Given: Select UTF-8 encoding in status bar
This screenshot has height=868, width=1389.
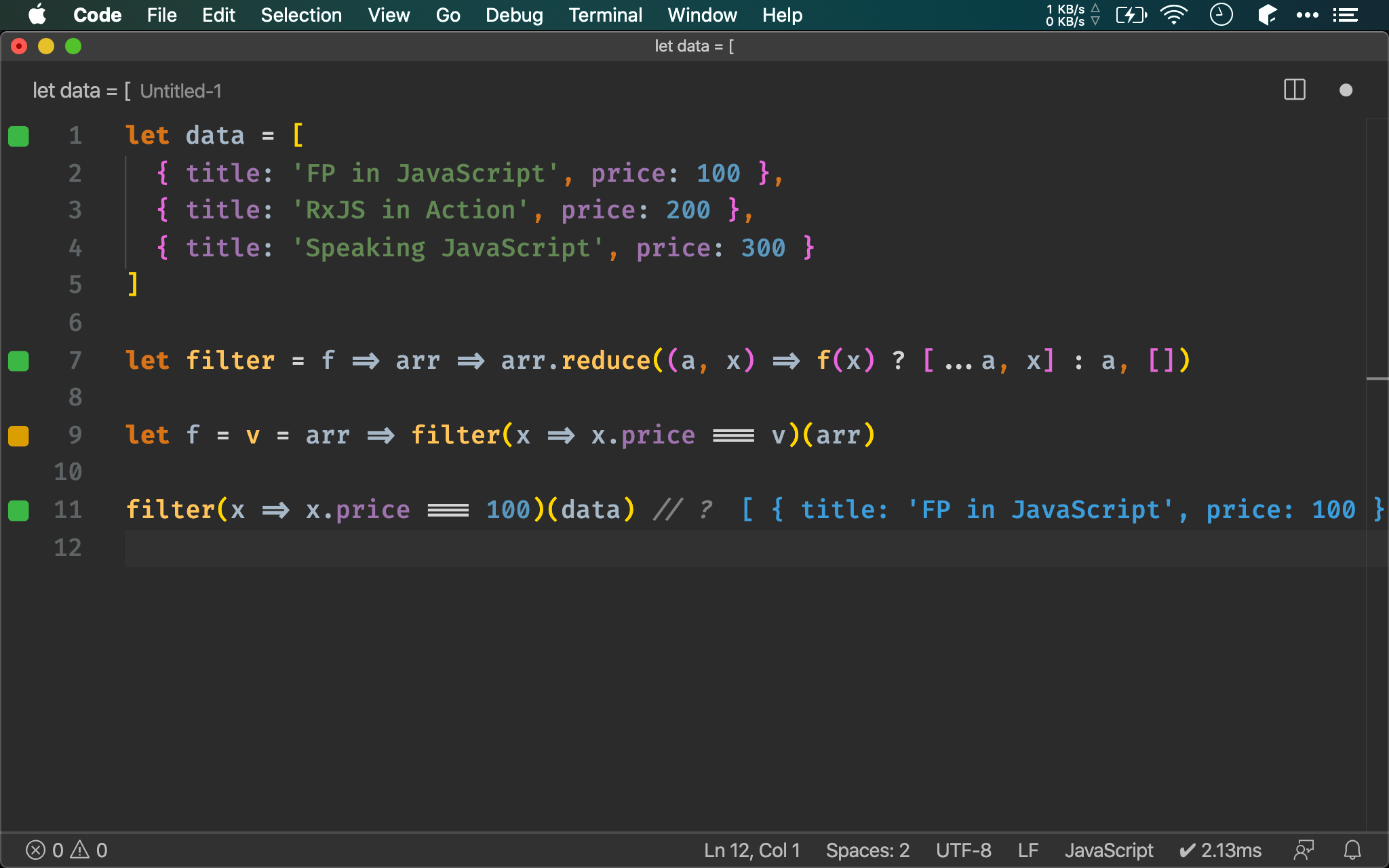Looking at the screenshot, I should click(962, 849).
